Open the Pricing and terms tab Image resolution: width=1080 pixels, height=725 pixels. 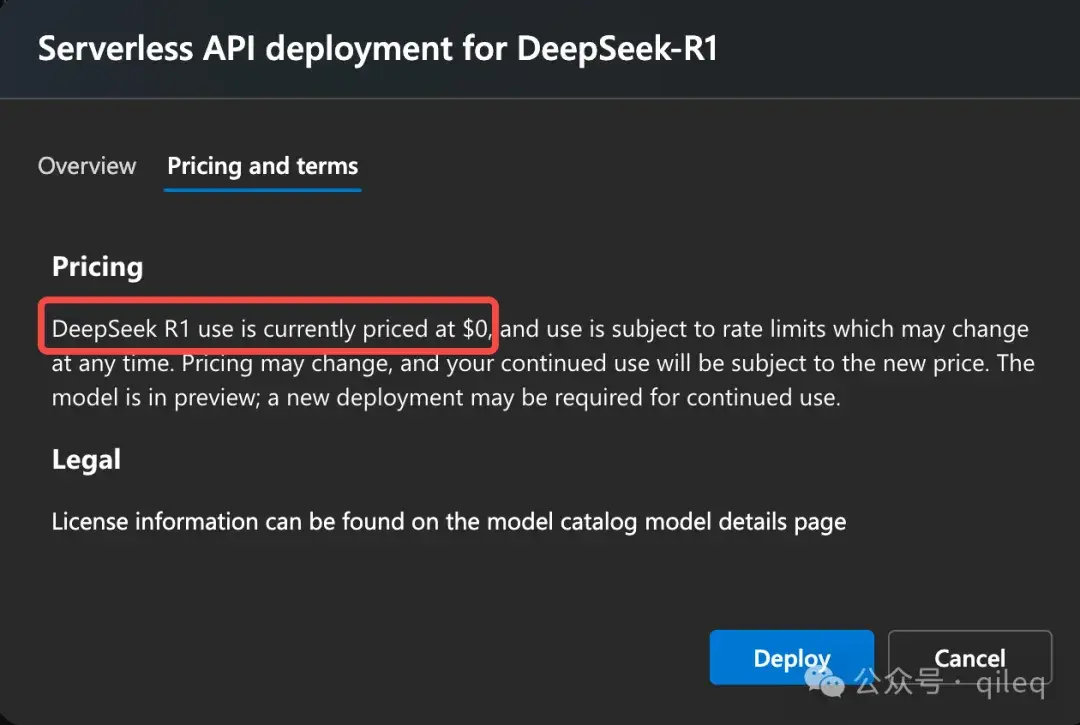262,166
